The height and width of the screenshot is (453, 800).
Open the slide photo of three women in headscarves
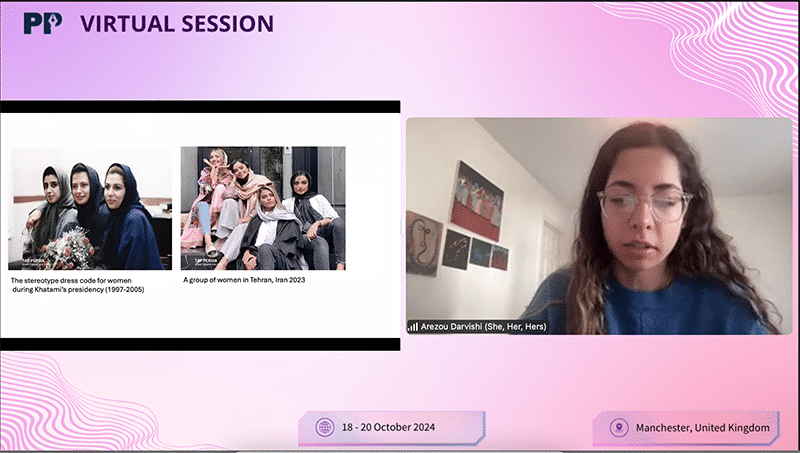(x=90, y=208)
